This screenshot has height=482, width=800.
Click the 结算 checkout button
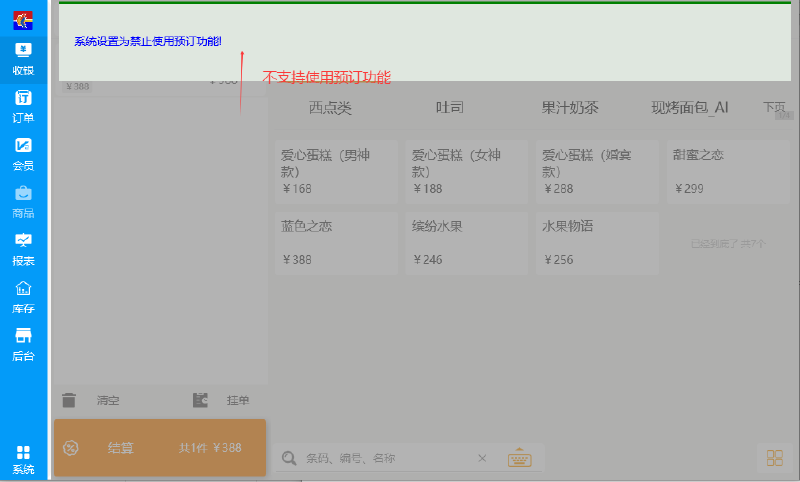tap(160, 448)
